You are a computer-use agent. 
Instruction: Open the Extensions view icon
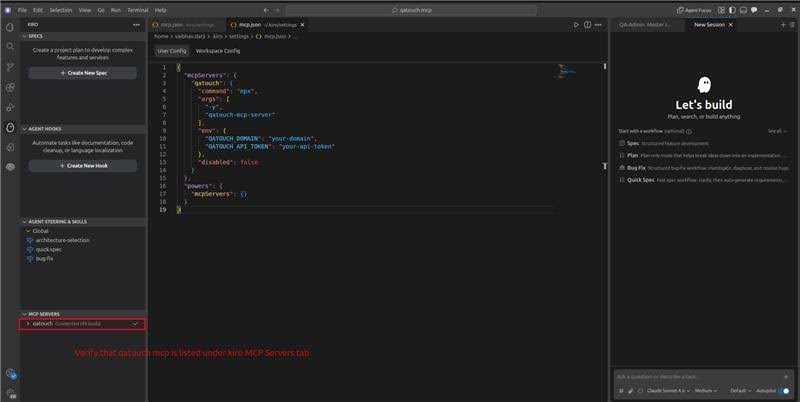[x=10, y=87]
